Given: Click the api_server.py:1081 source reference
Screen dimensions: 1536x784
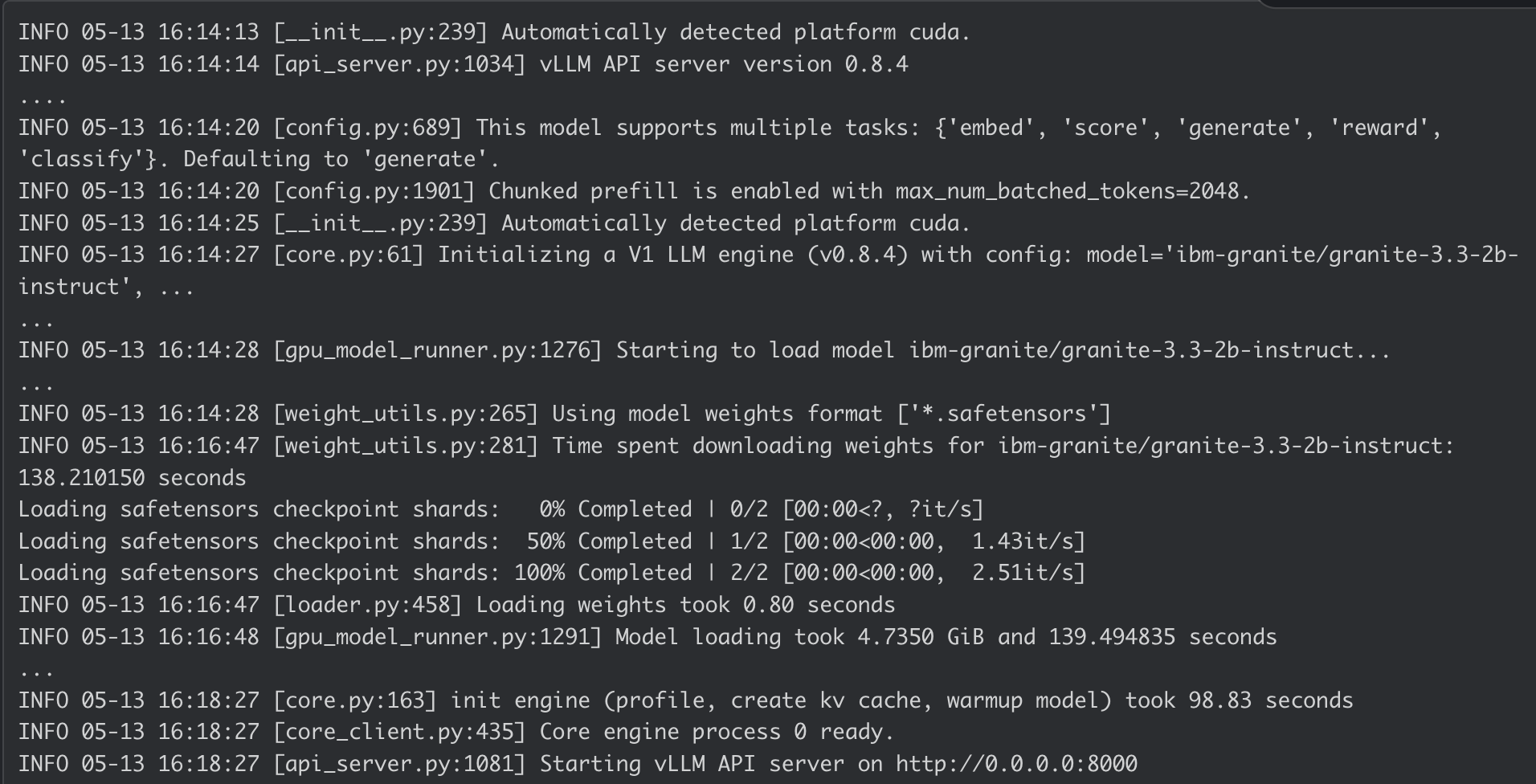Looking at the screenshot, I should click(x=399, y=764).
